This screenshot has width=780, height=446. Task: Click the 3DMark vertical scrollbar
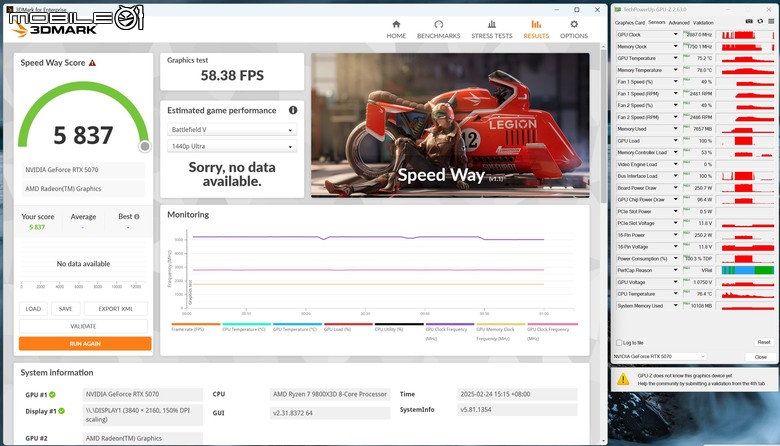point(604,124)
